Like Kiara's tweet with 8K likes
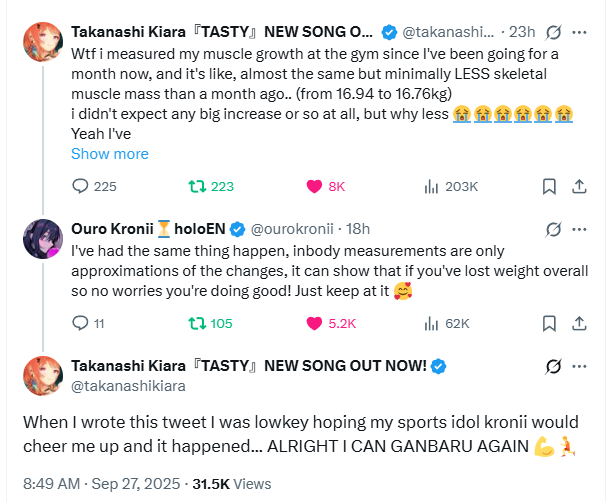Screen dimensions: 606x502 (314, 186)
